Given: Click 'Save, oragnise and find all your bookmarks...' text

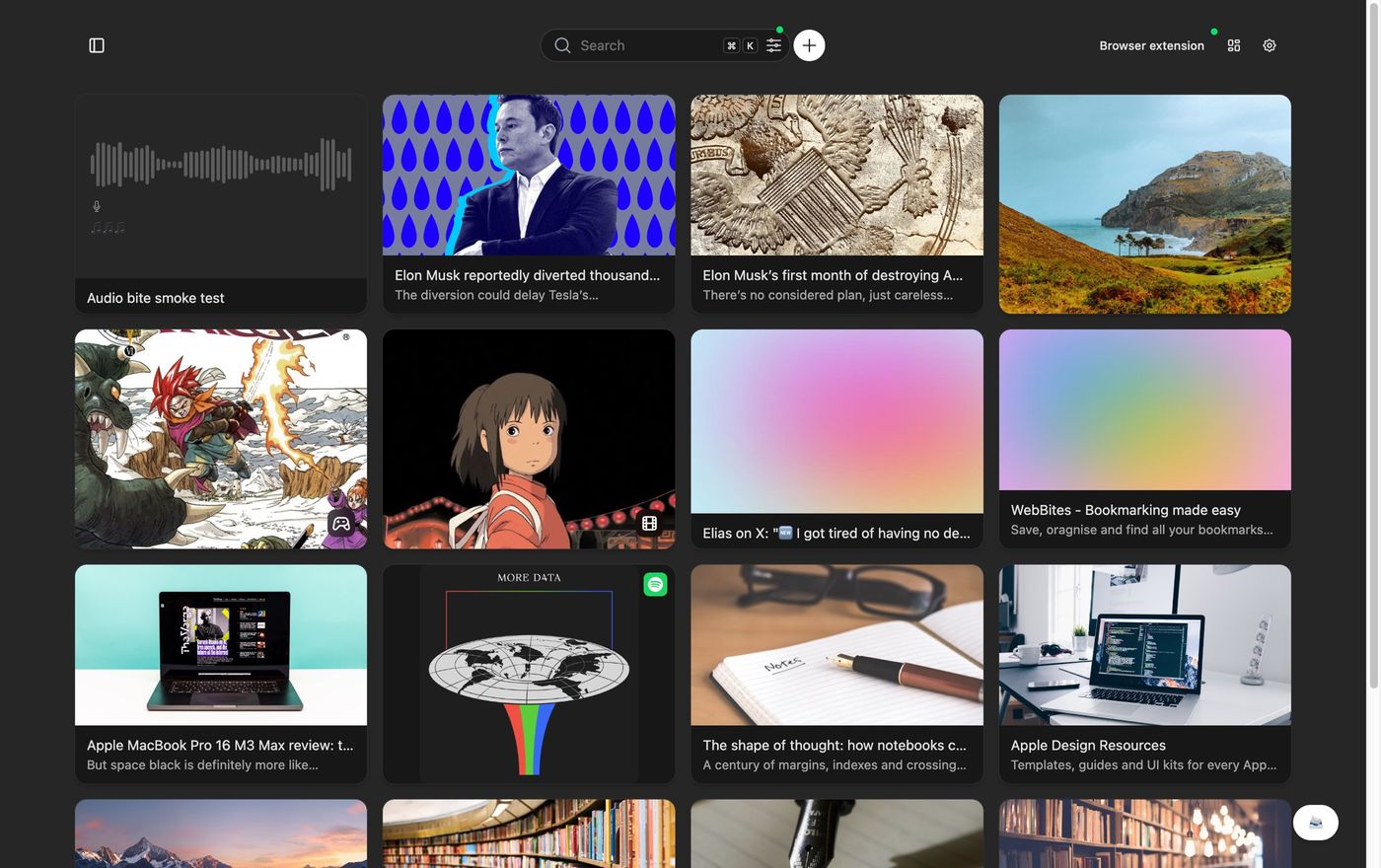Looking at the screenshot, I should pyautogui.click(x=1141, y=530).
